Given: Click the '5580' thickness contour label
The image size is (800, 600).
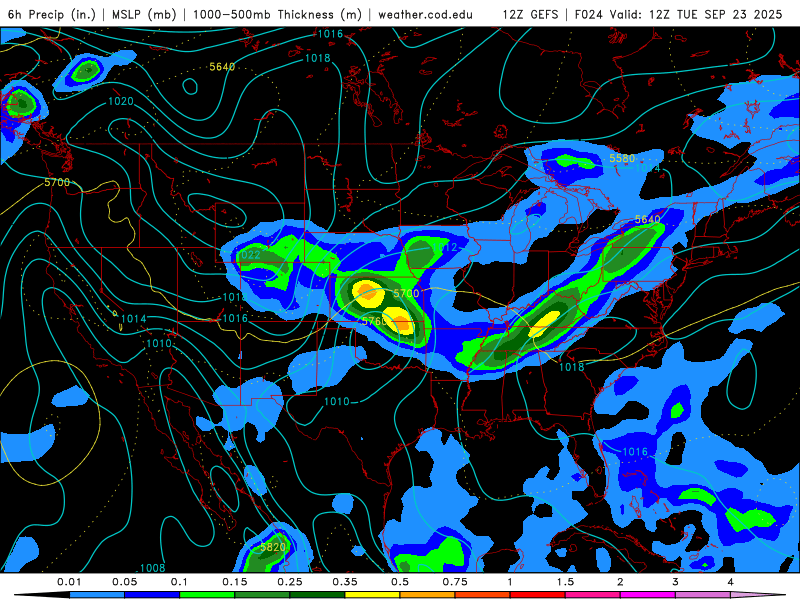Looking at the screenshot, I should point(622,158).
